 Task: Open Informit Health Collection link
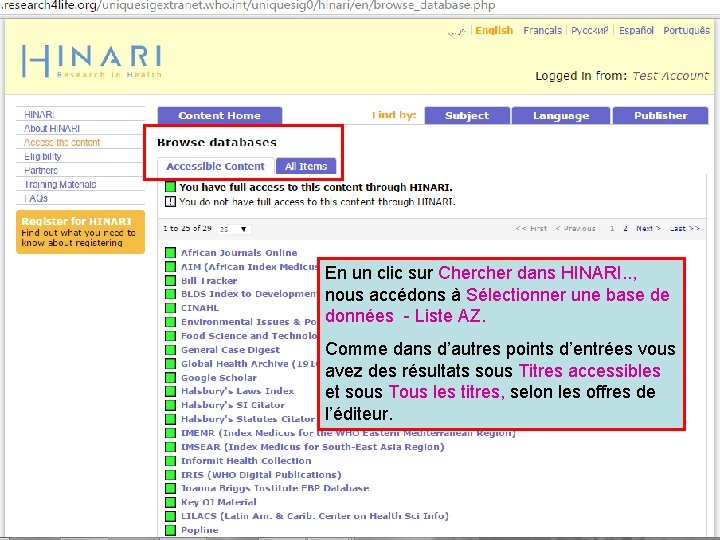click(x=246, y=461)
